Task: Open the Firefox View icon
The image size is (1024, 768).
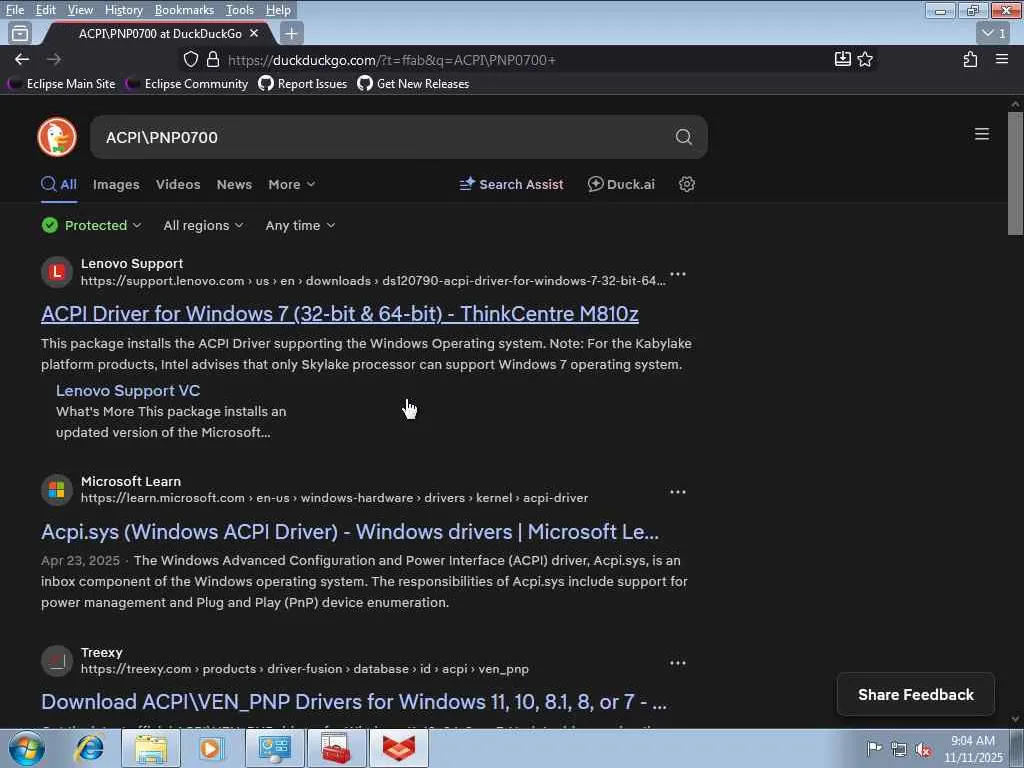Action: [x=20, y=33]
